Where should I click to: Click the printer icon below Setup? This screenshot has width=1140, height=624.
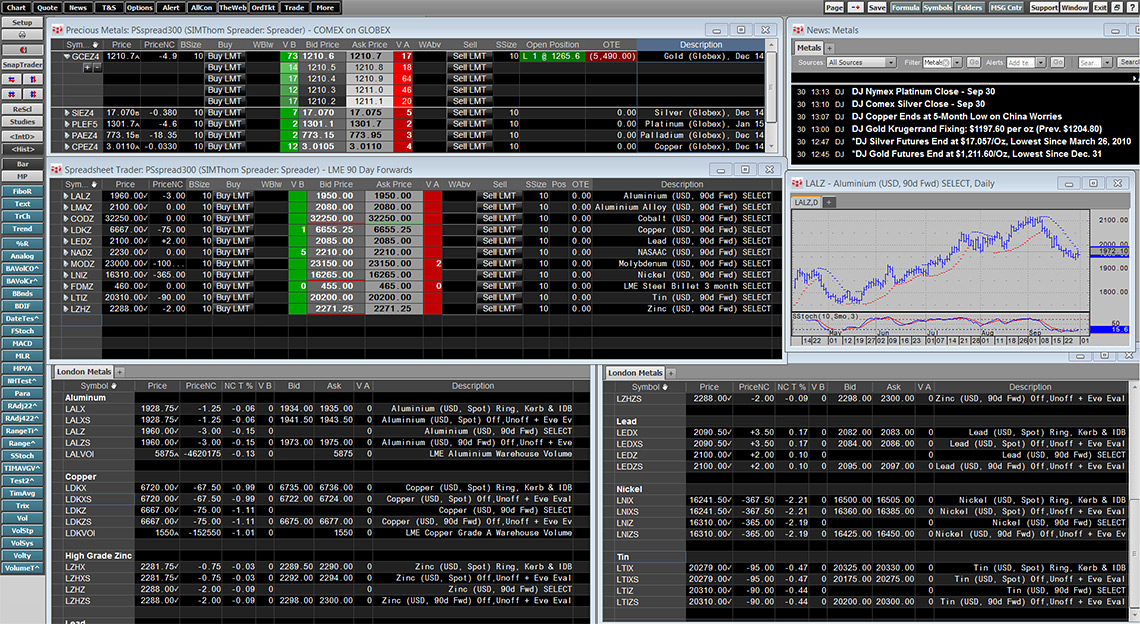click(22, 35)
